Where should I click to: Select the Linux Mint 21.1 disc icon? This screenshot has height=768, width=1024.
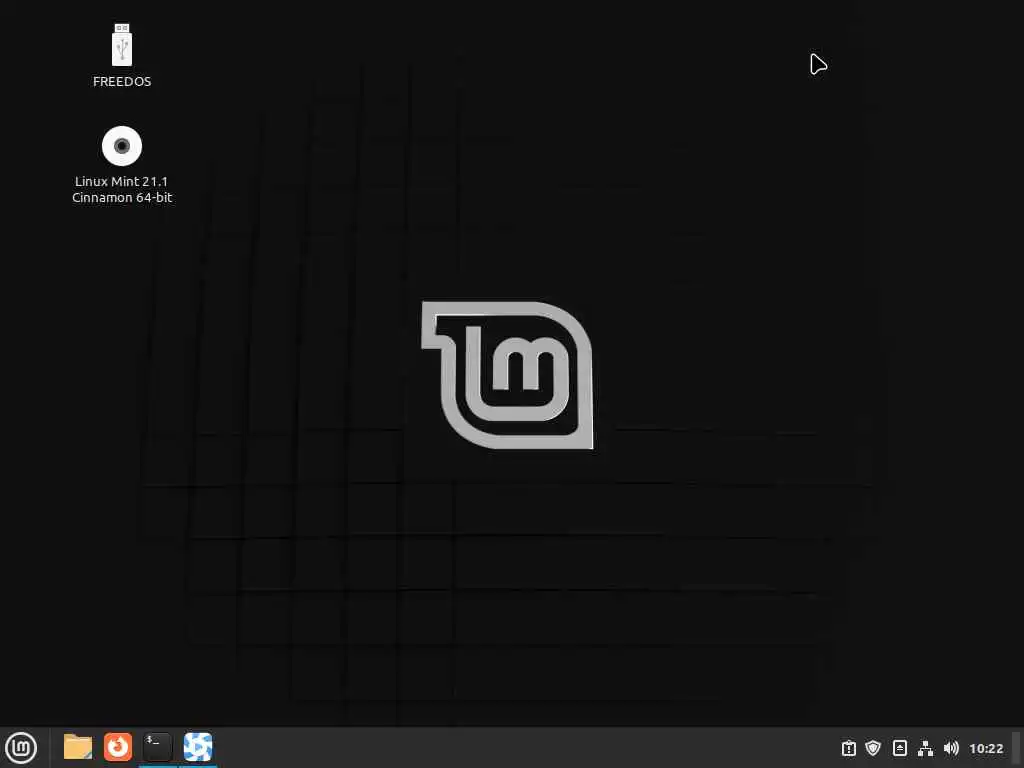(122, 146)
